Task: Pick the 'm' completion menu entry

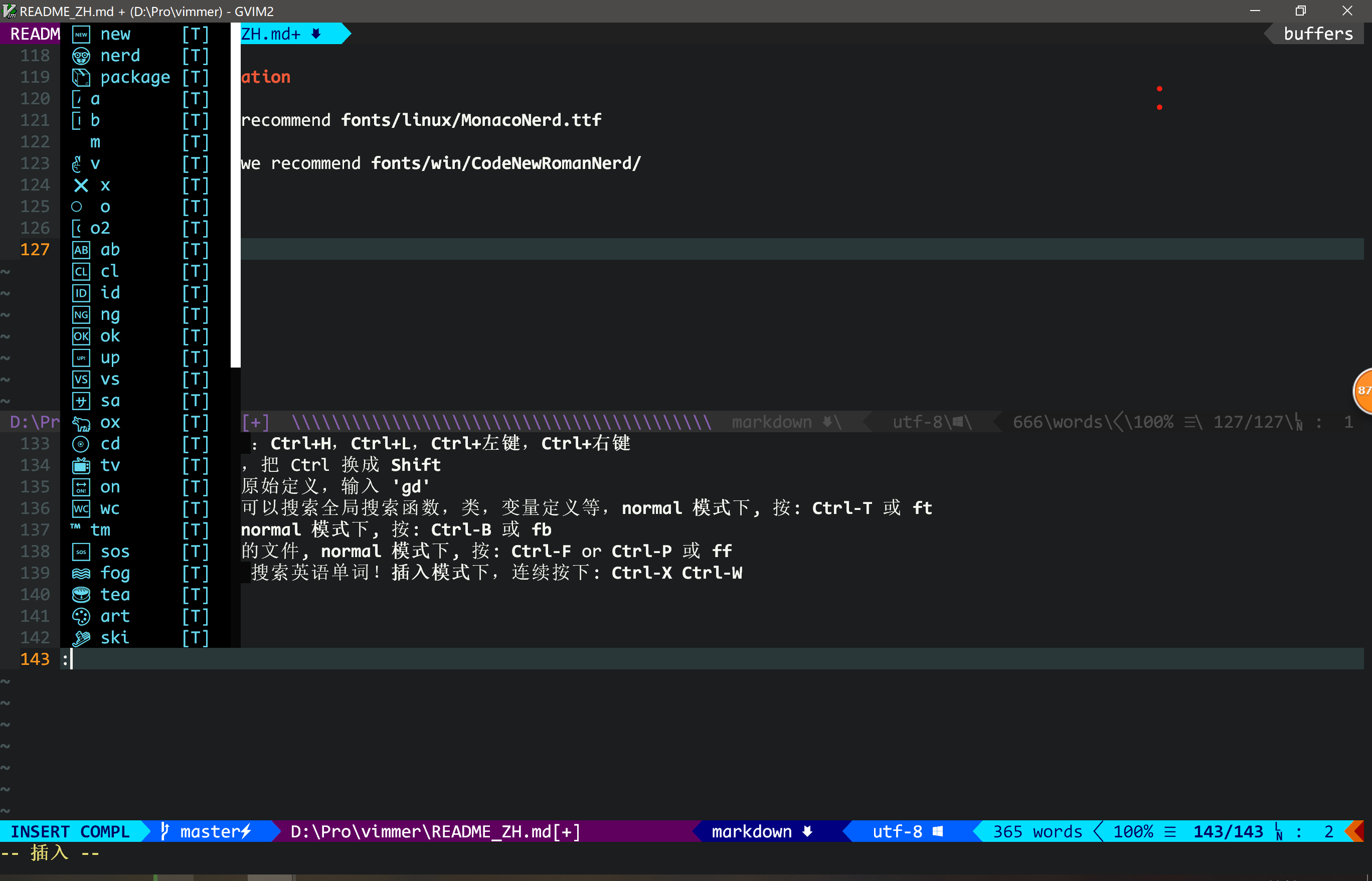Action: pyautogui.click(x=145, y=142)
